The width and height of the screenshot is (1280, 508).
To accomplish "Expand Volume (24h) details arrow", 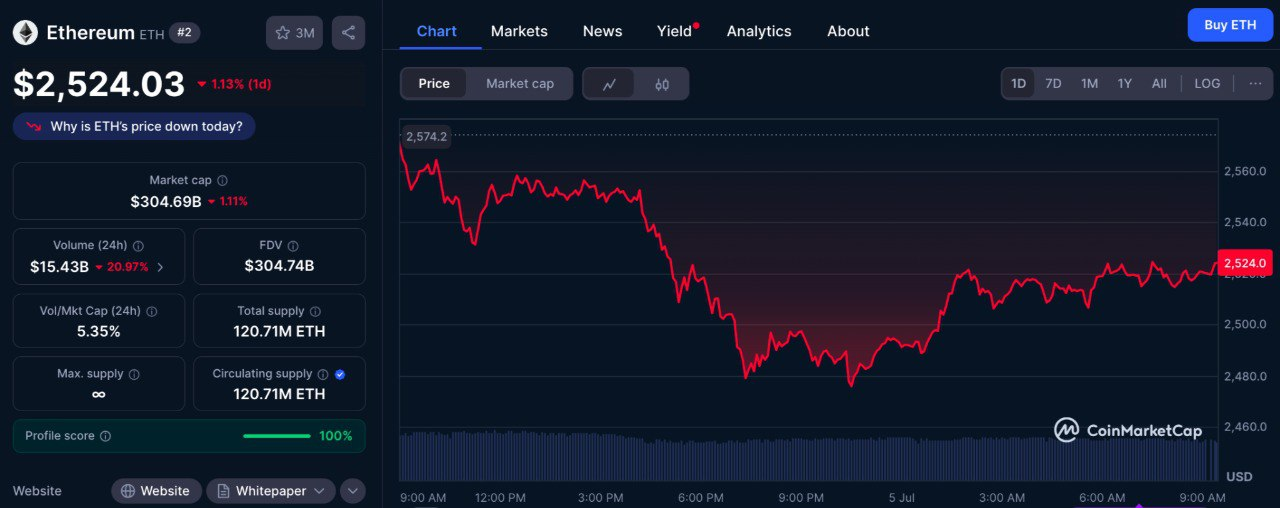I will tap(161, 267).
